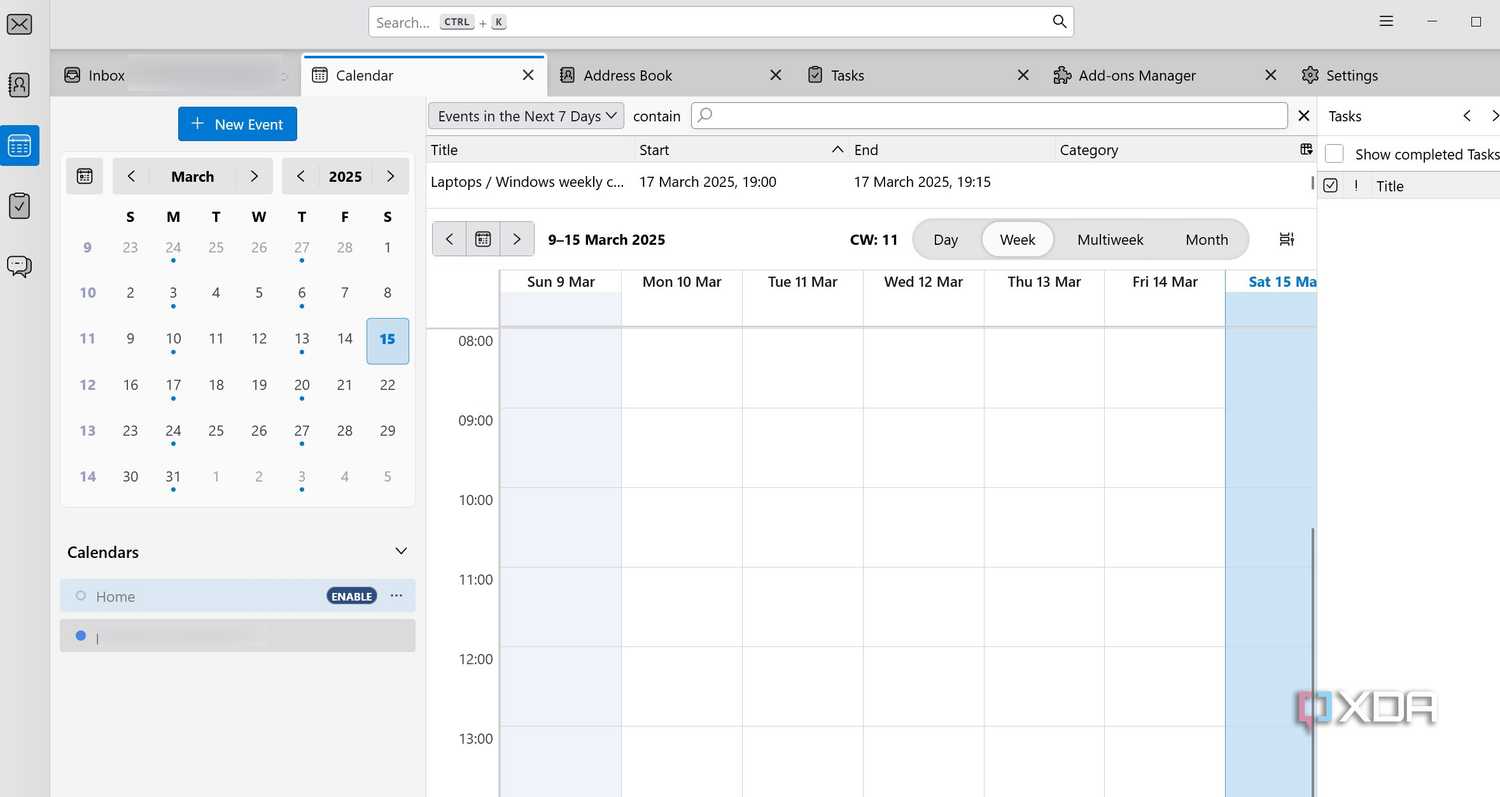Screen dimensions: 1500x797
Task: Enable the Home calendar
Action: click(x=351, y=596)
